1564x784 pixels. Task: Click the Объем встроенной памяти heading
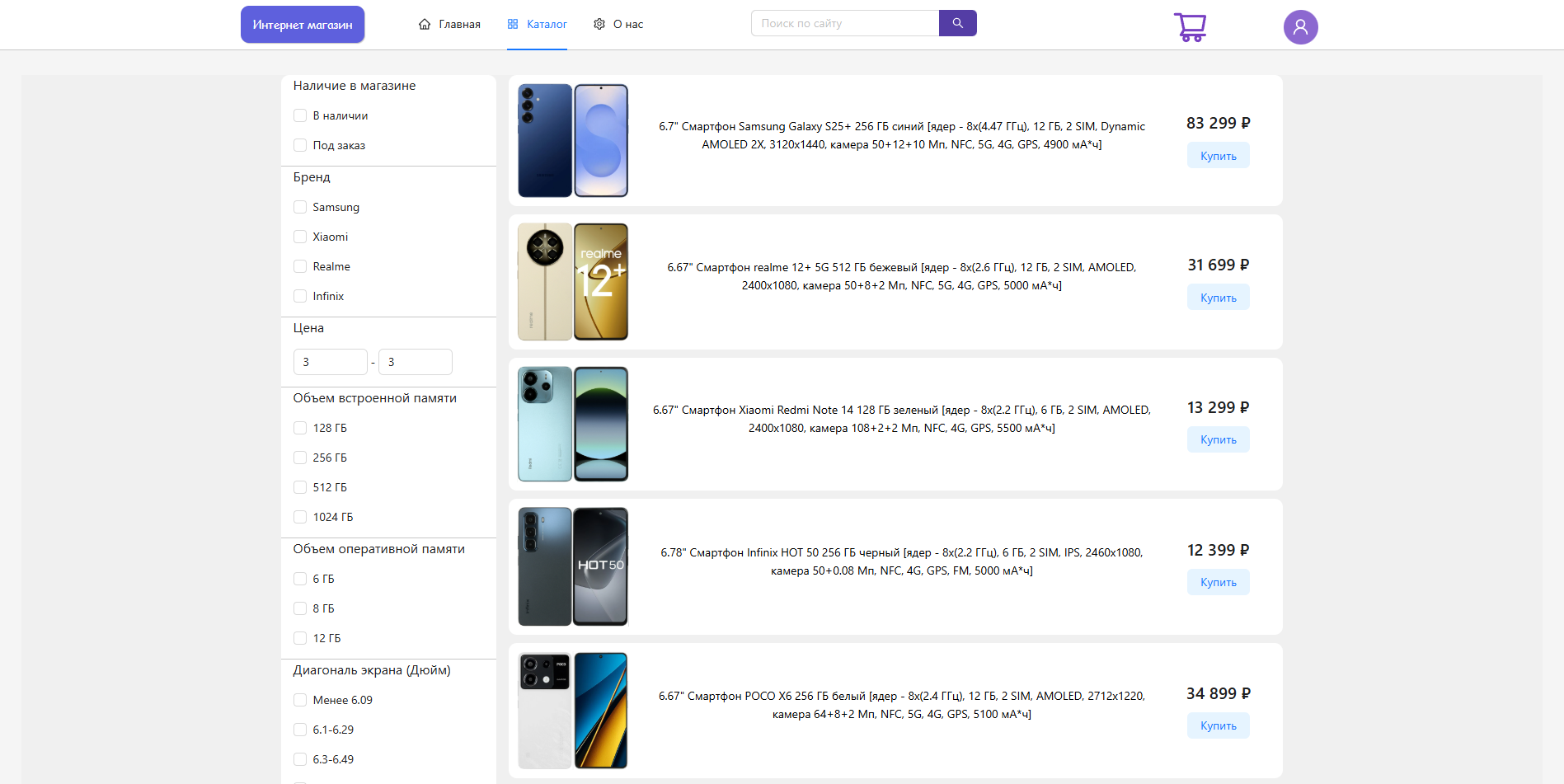(375, 398)
